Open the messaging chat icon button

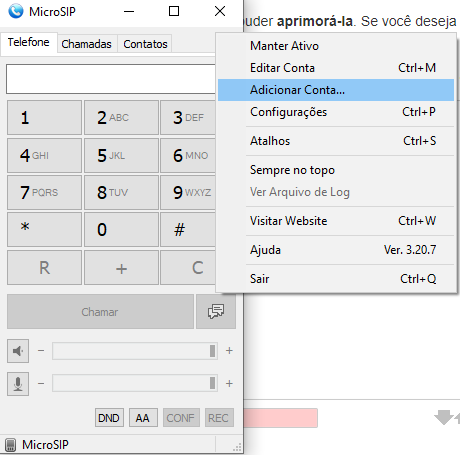[216, 312]
